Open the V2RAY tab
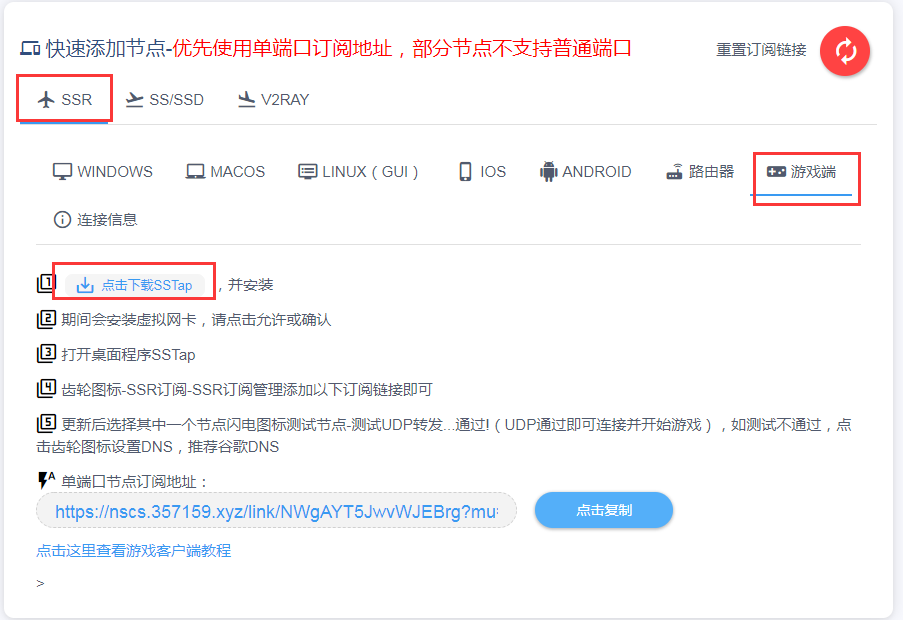 [x=273, y=100]
